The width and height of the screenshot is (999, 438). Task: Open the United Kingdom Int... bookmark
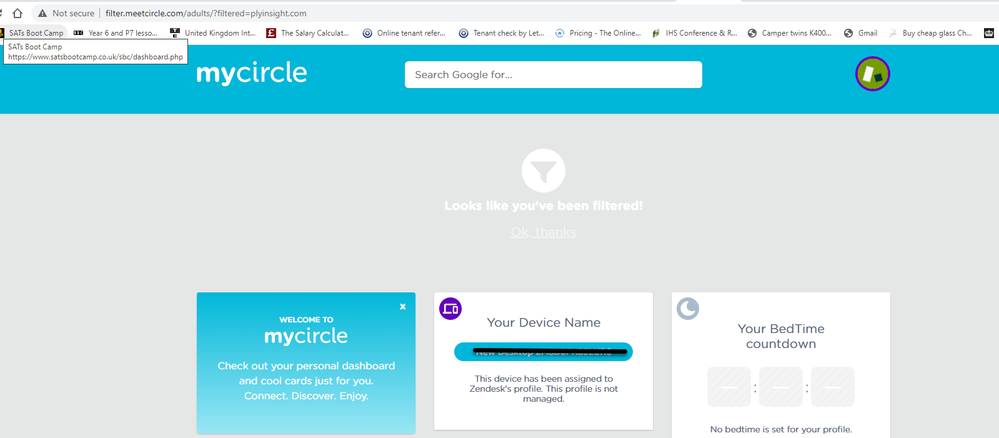[213, 33]
